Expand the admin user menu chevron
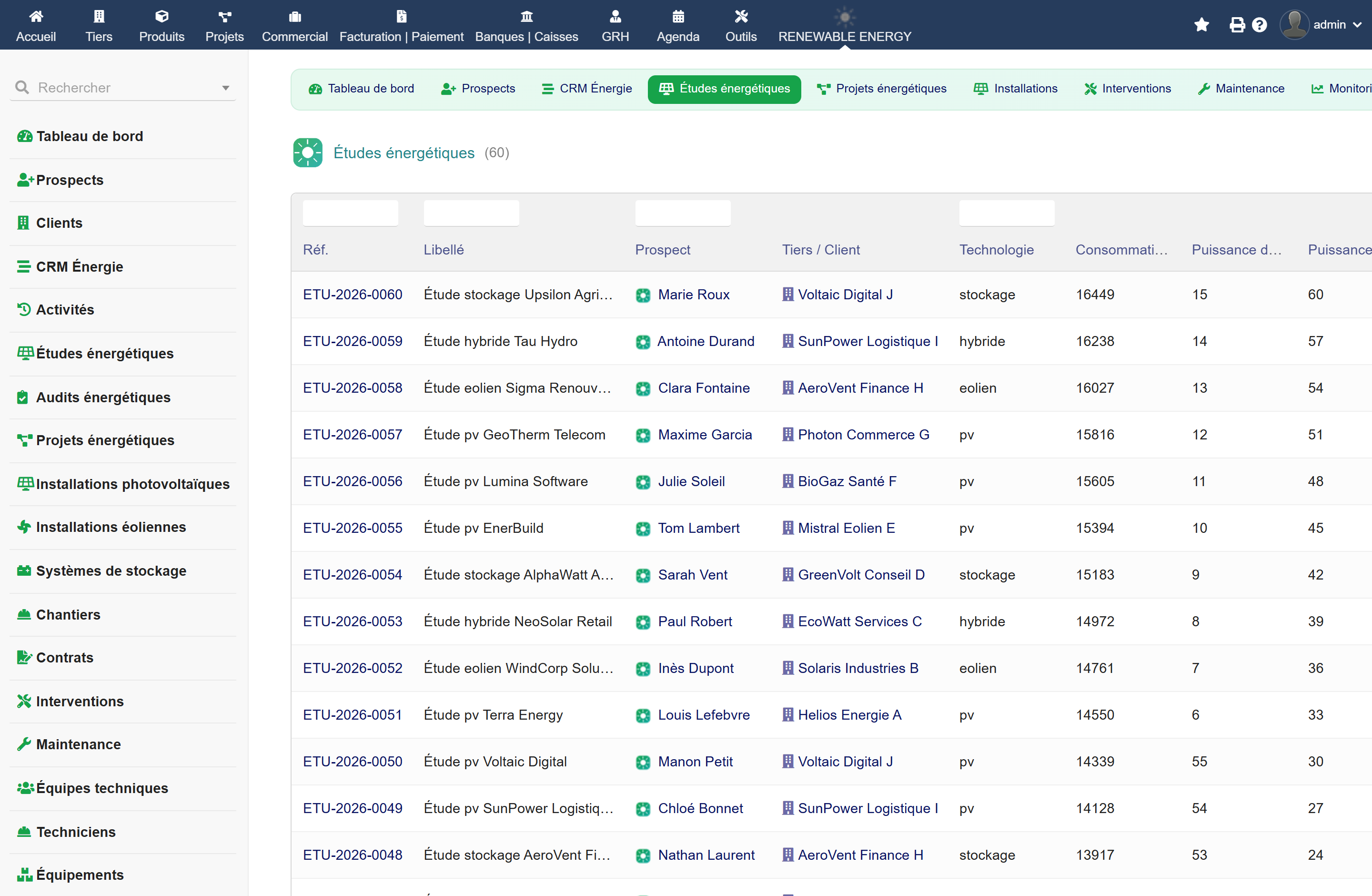 [1358, 25]
